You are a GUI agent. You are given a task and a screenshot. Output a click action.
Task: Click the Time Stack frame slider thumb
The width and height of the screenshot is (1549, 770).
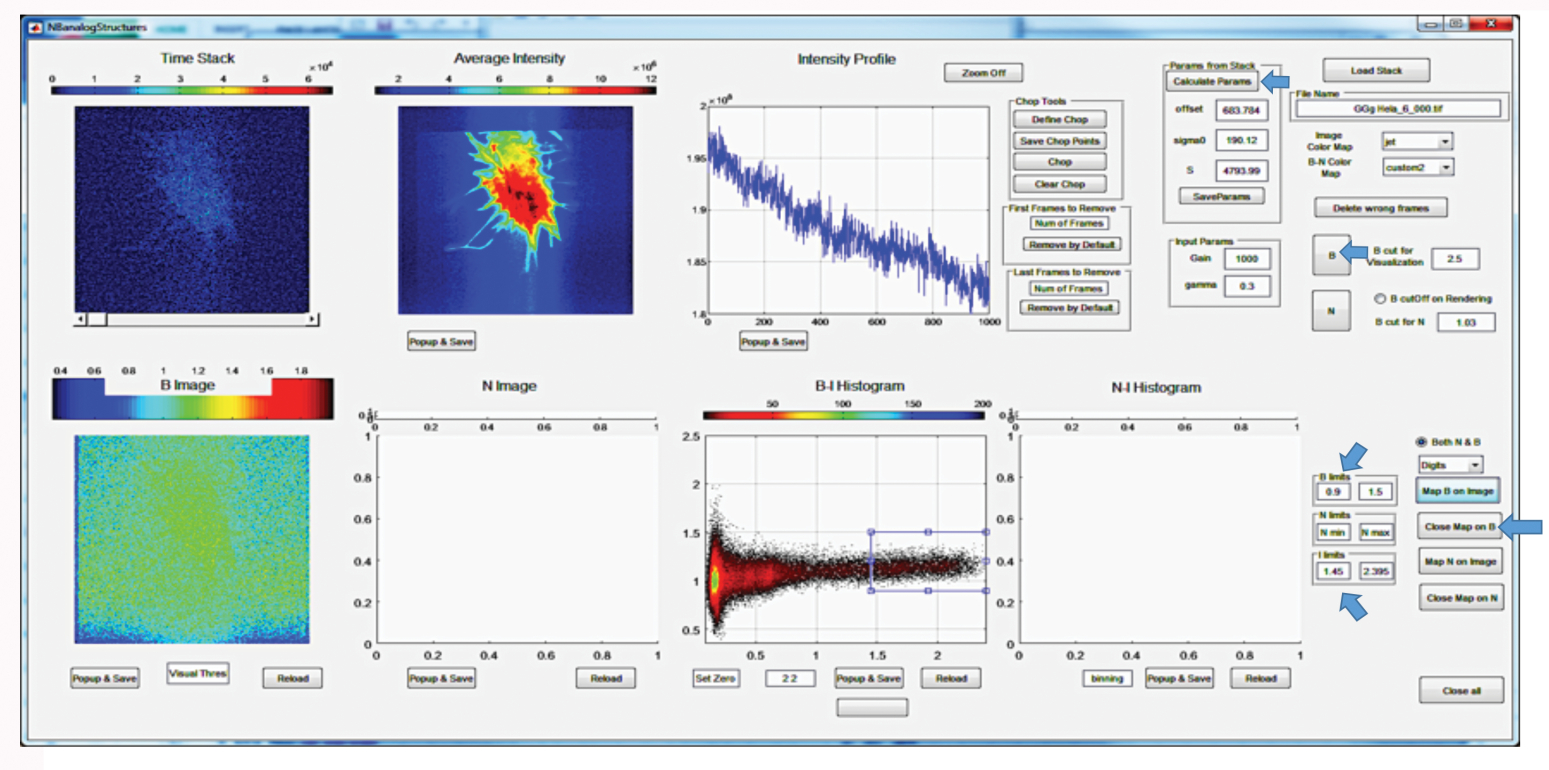pyautogui.click(x=97, y=319)
